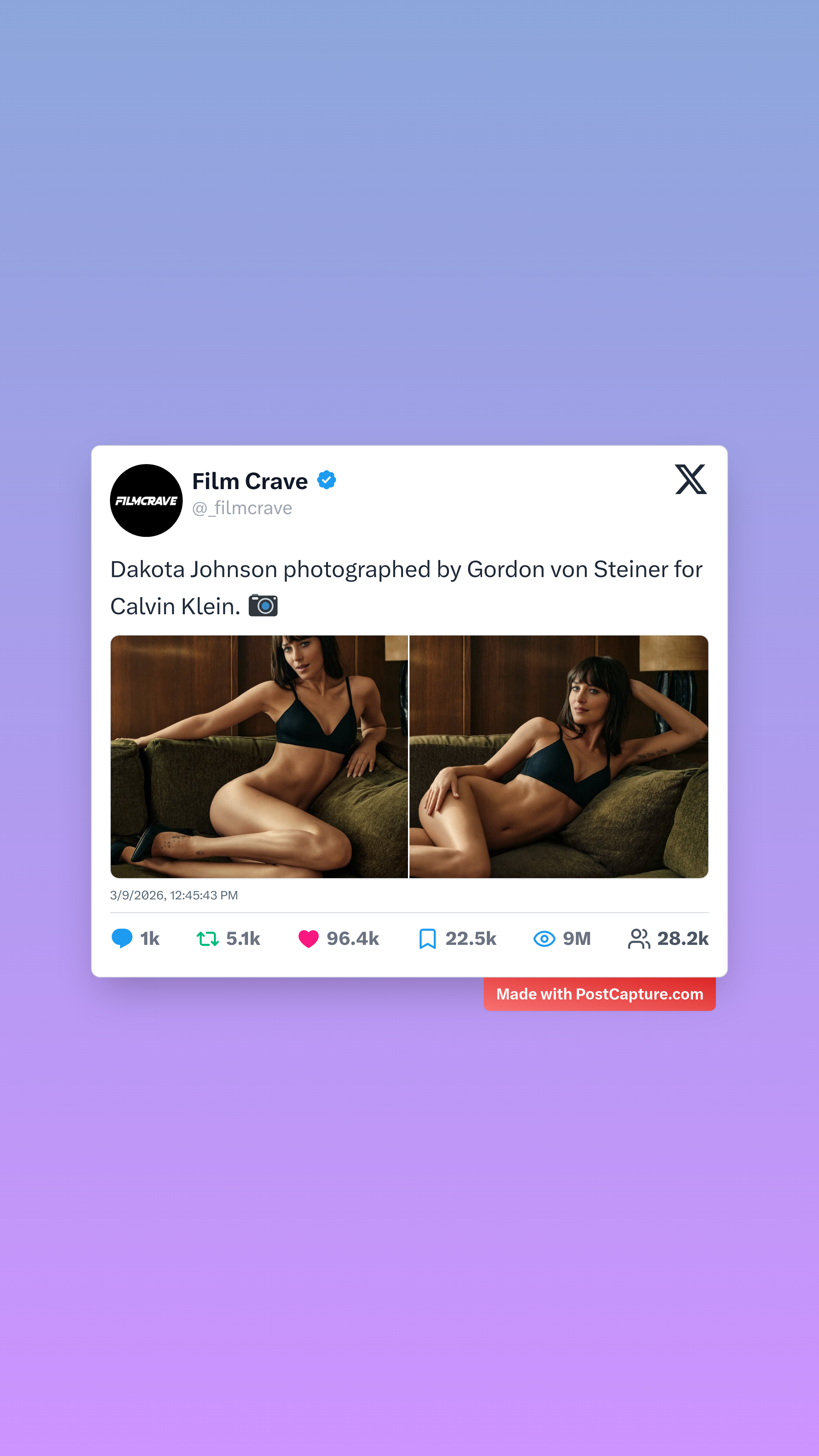Viewport: 819px width, 1456px height.
Task: Click the camera emoji in tweet
Action: pos(264,606)
